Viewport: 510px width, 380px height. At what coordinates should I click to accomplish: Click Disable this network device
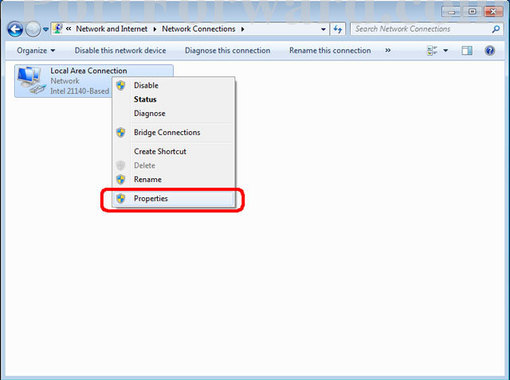[120, 51]
